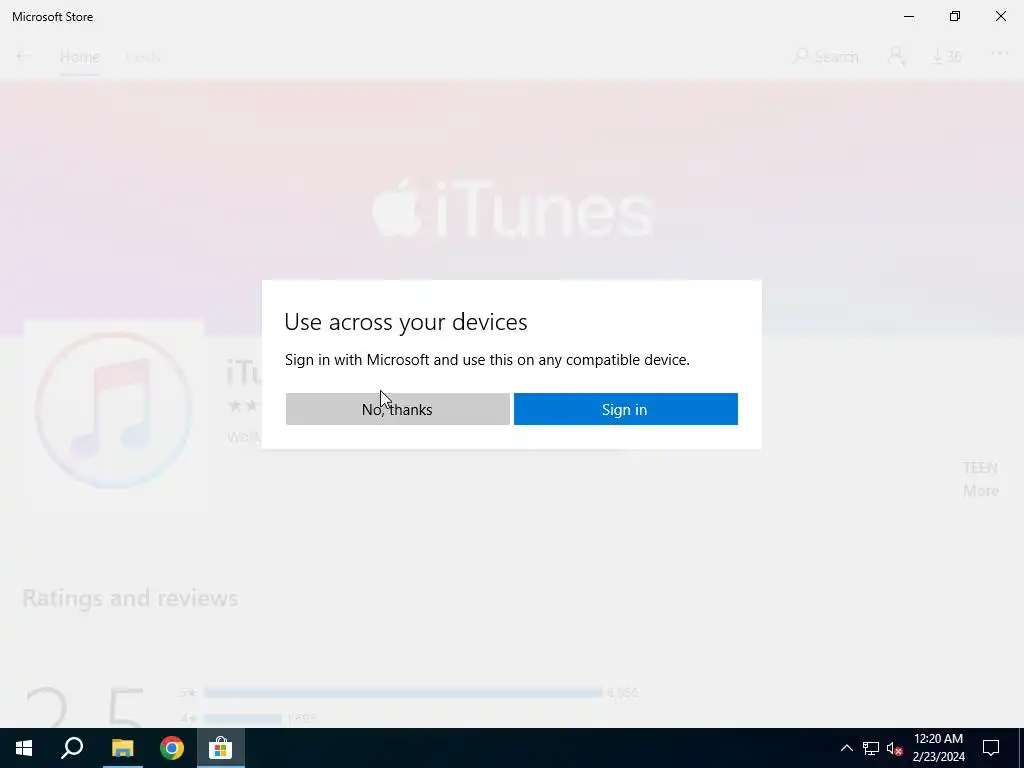Screen dimensions: 1024x768
Task: Click the blue Sign in button
Action: pos(626,409)
